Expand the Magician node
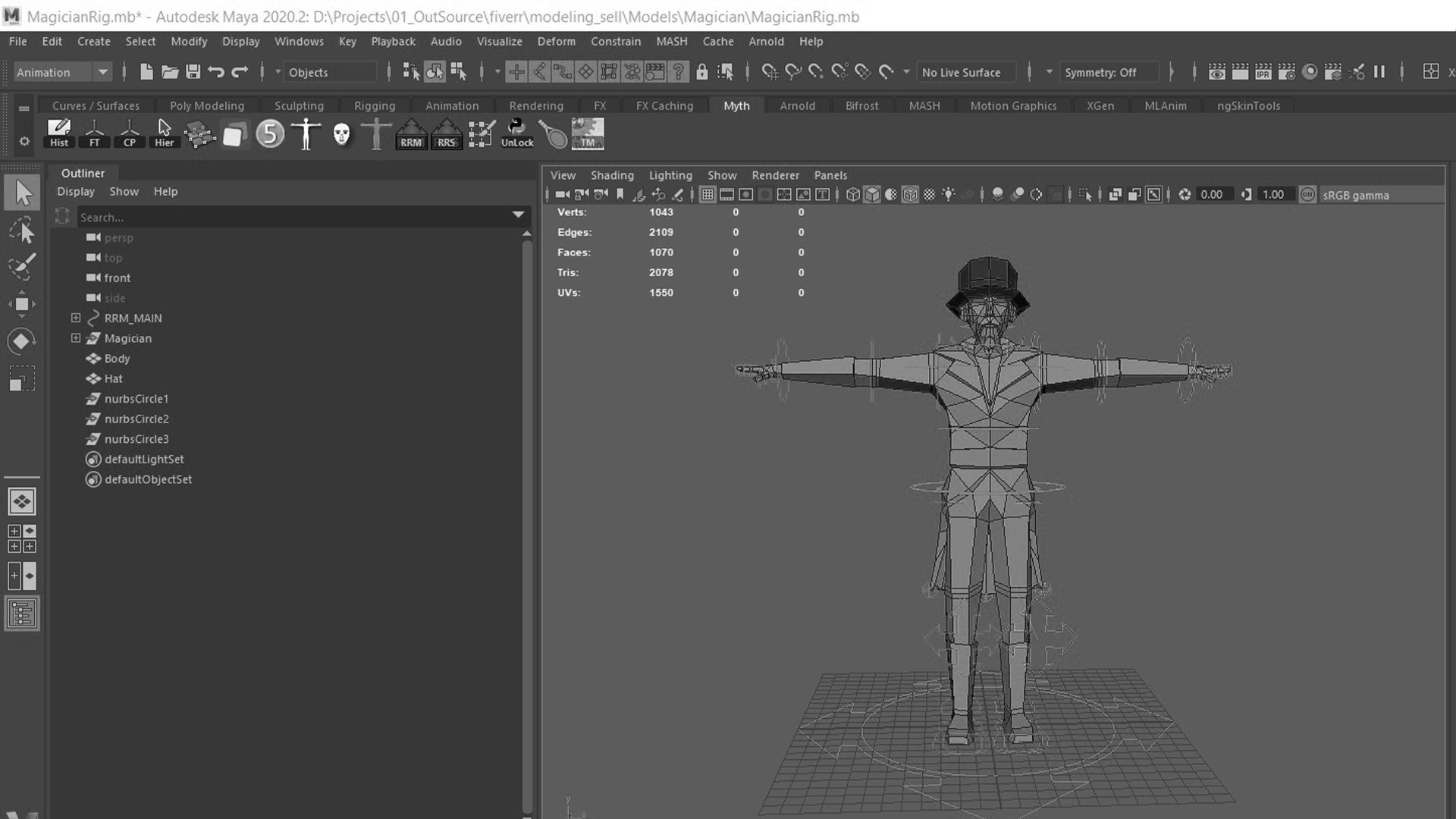The width and height of the screenshot is (1456, 819). point(76,338)
